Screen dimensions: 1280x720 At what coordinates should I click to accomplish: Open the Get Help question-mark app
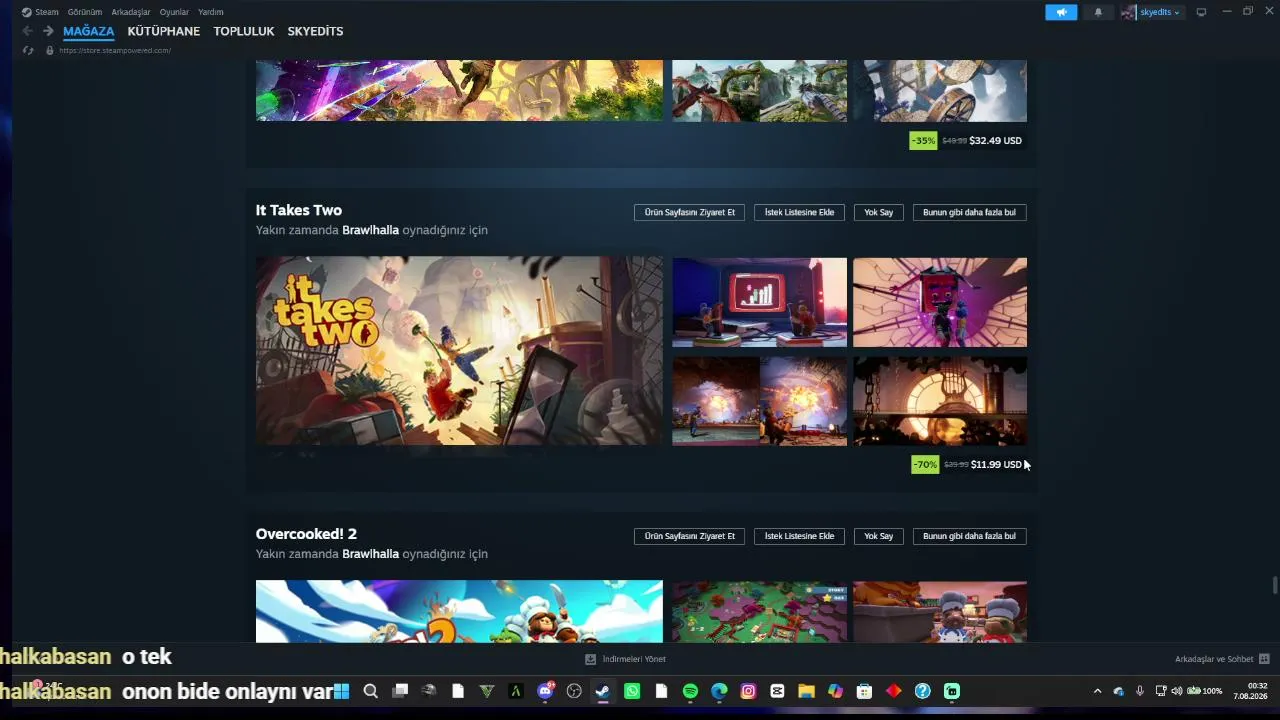click(923, 691)
